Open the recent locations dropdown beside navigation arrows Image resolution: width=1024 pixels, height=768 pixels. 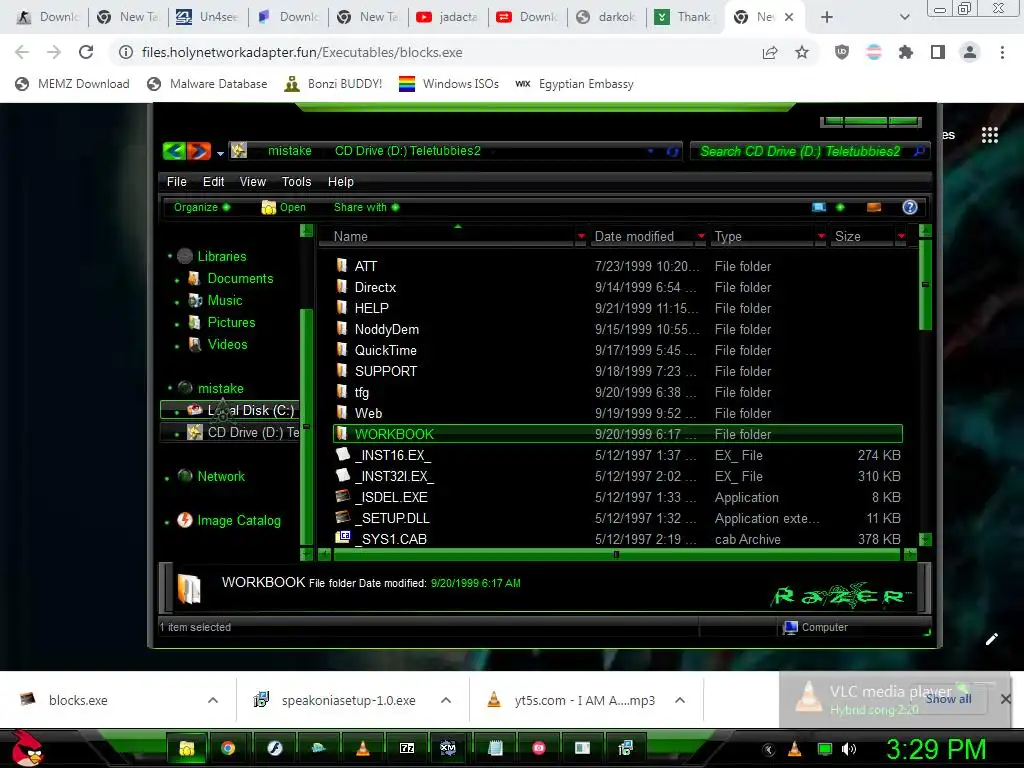coord(220,153)
